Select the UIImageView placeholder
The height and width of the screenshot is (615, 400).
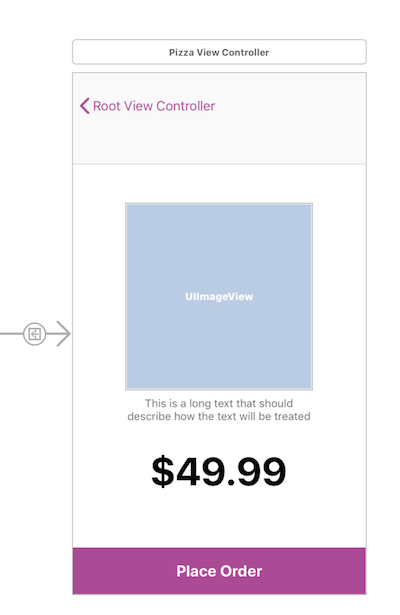point(219,297)
